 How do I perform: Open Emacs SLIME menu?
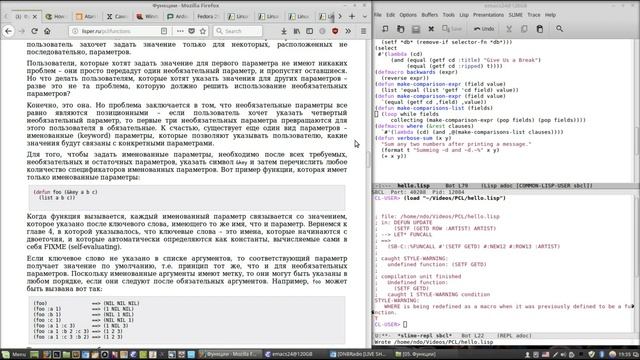click(516, 15)
